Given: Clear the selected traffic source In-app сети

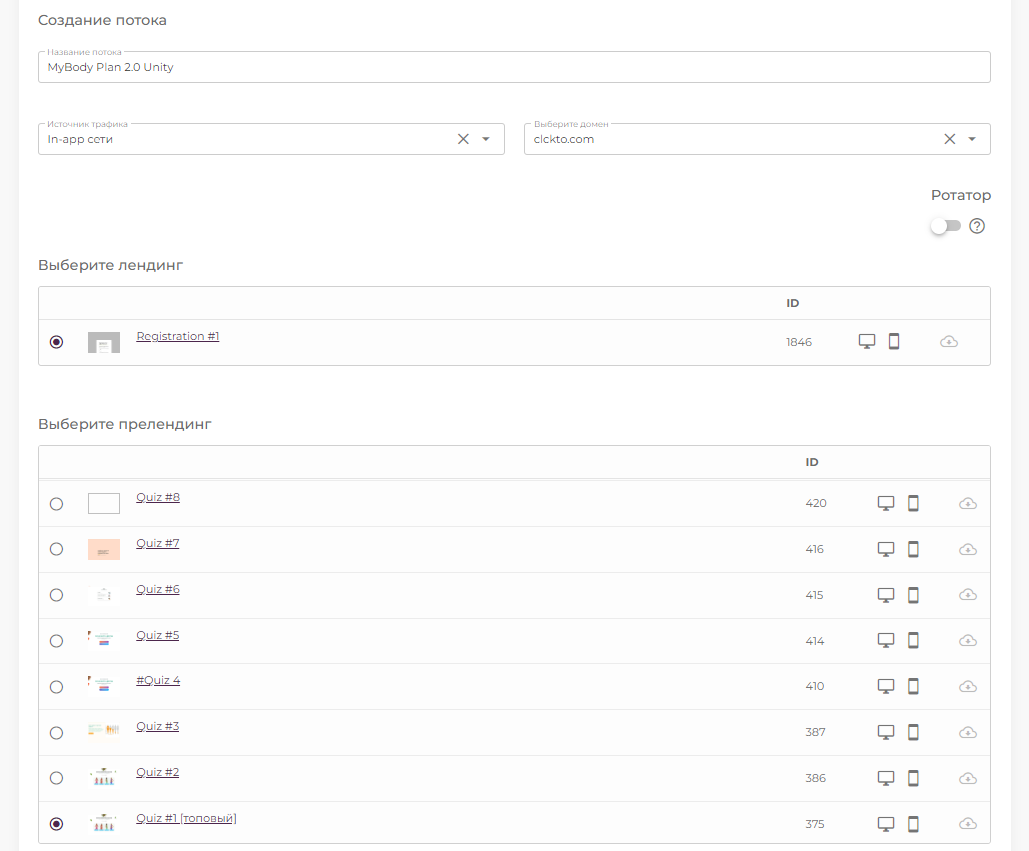Looking at the screenshot, I should 463,139.
